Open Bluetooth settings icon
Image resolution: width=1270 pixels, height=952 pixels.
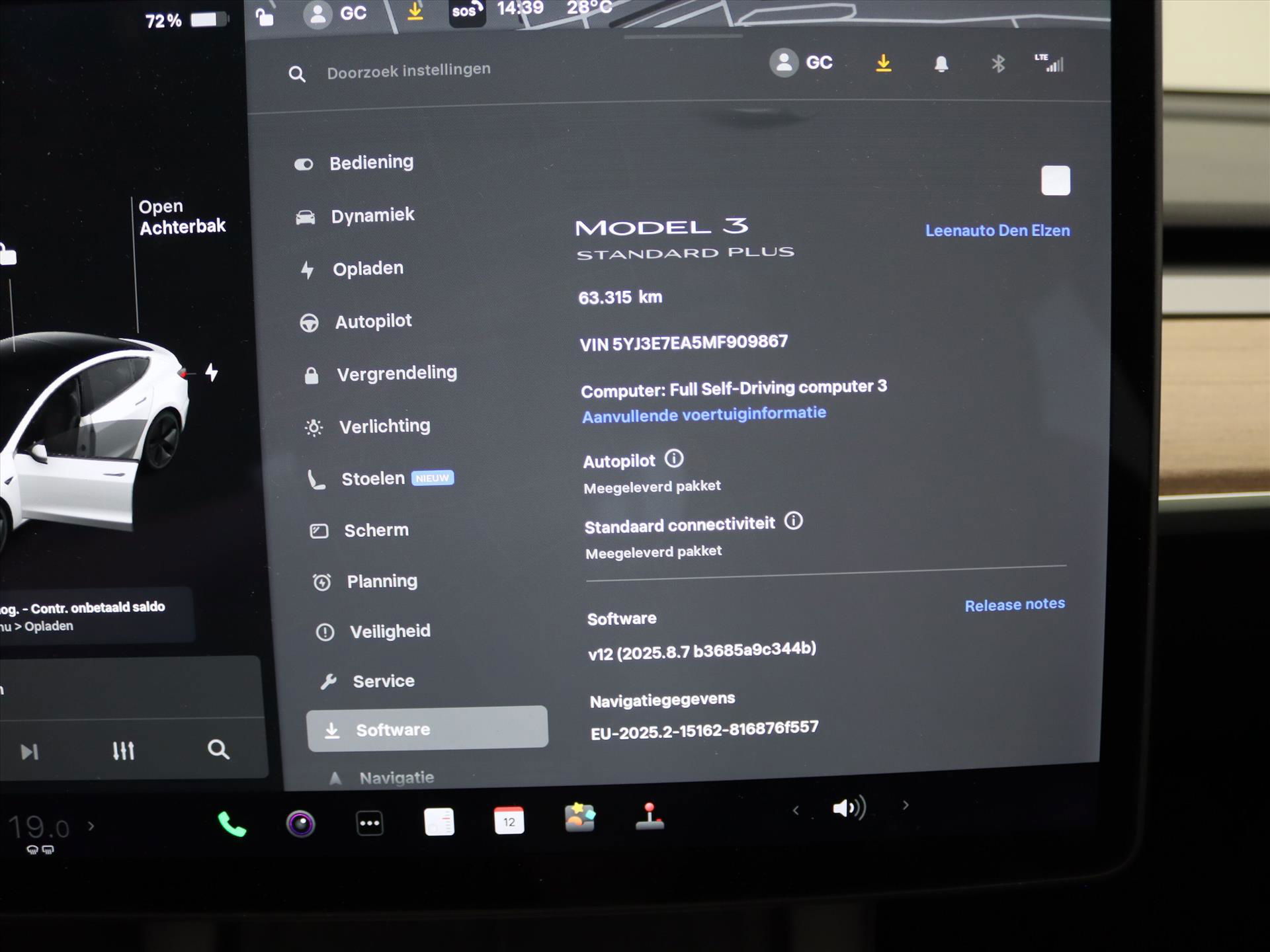(998, 64)
